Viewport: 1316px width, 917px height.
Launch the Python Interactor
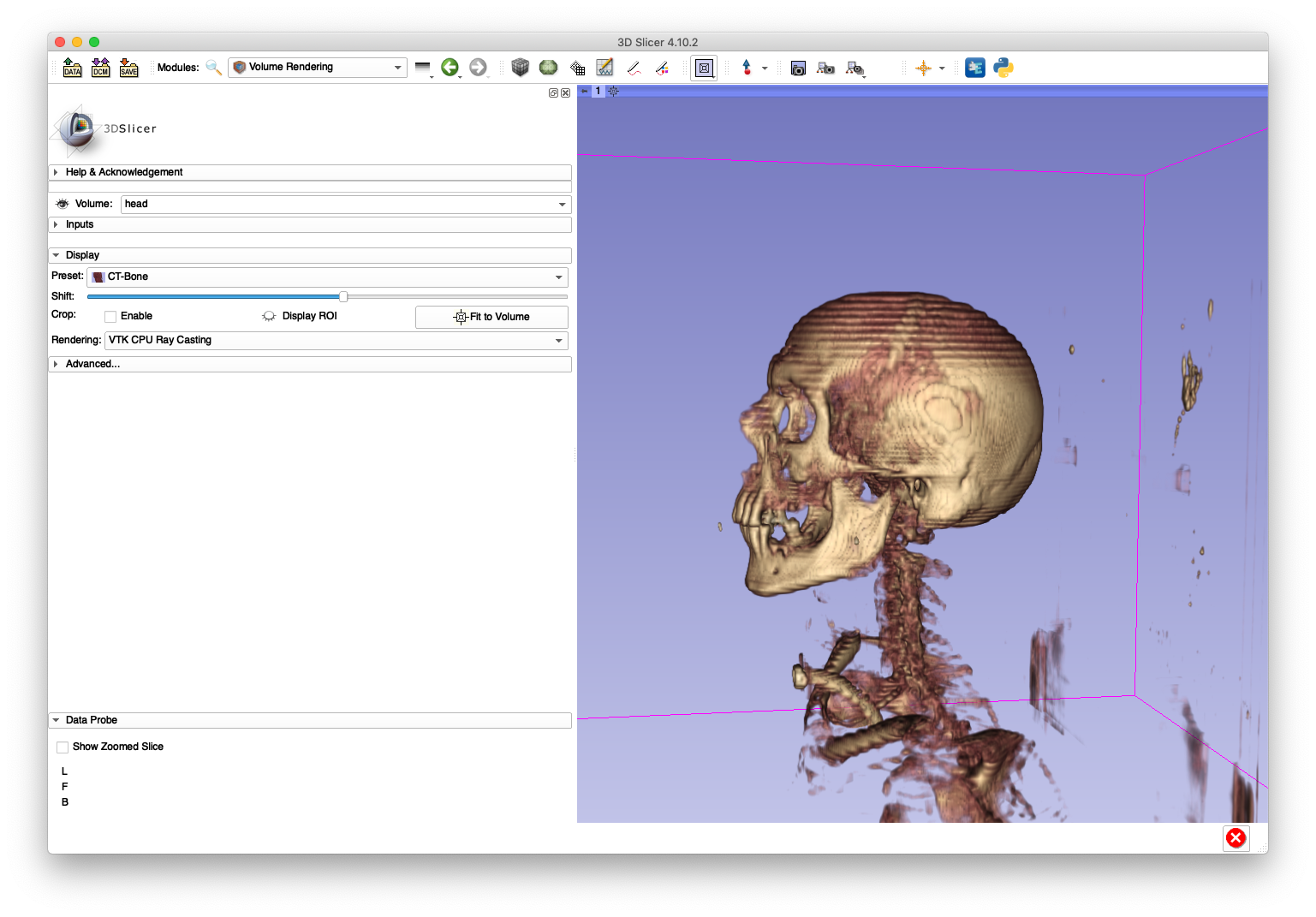click(x=1002, y=67)
